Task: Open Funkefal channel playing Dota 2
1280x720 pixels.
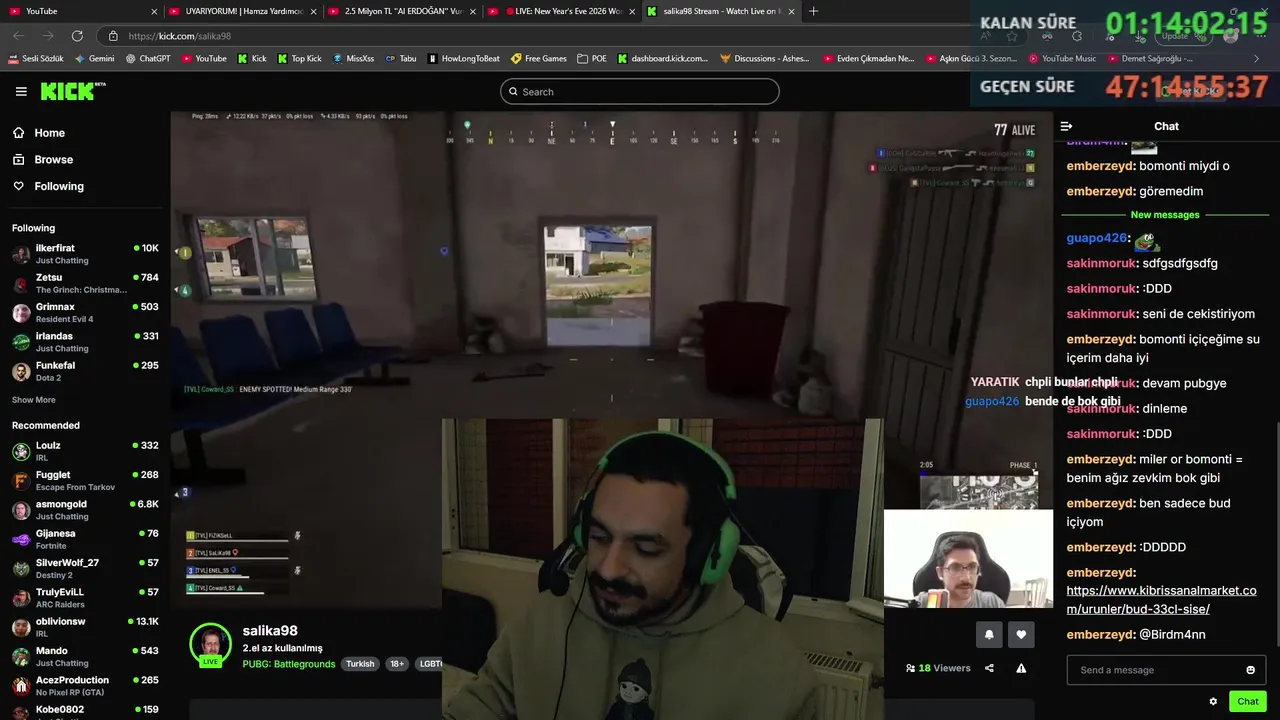Action: (x=85, y=371)
